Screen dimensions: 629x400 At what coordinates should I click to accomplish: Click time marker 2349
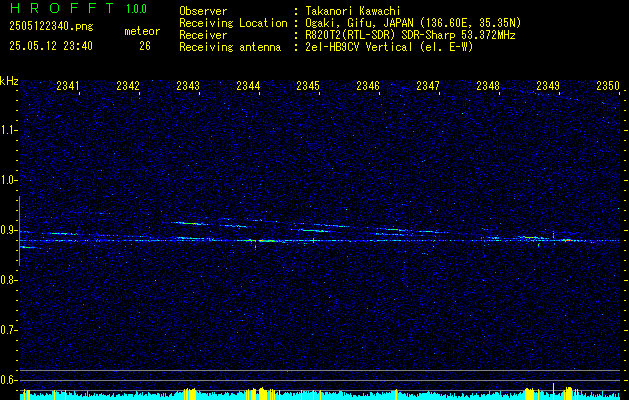click(548, 85)
